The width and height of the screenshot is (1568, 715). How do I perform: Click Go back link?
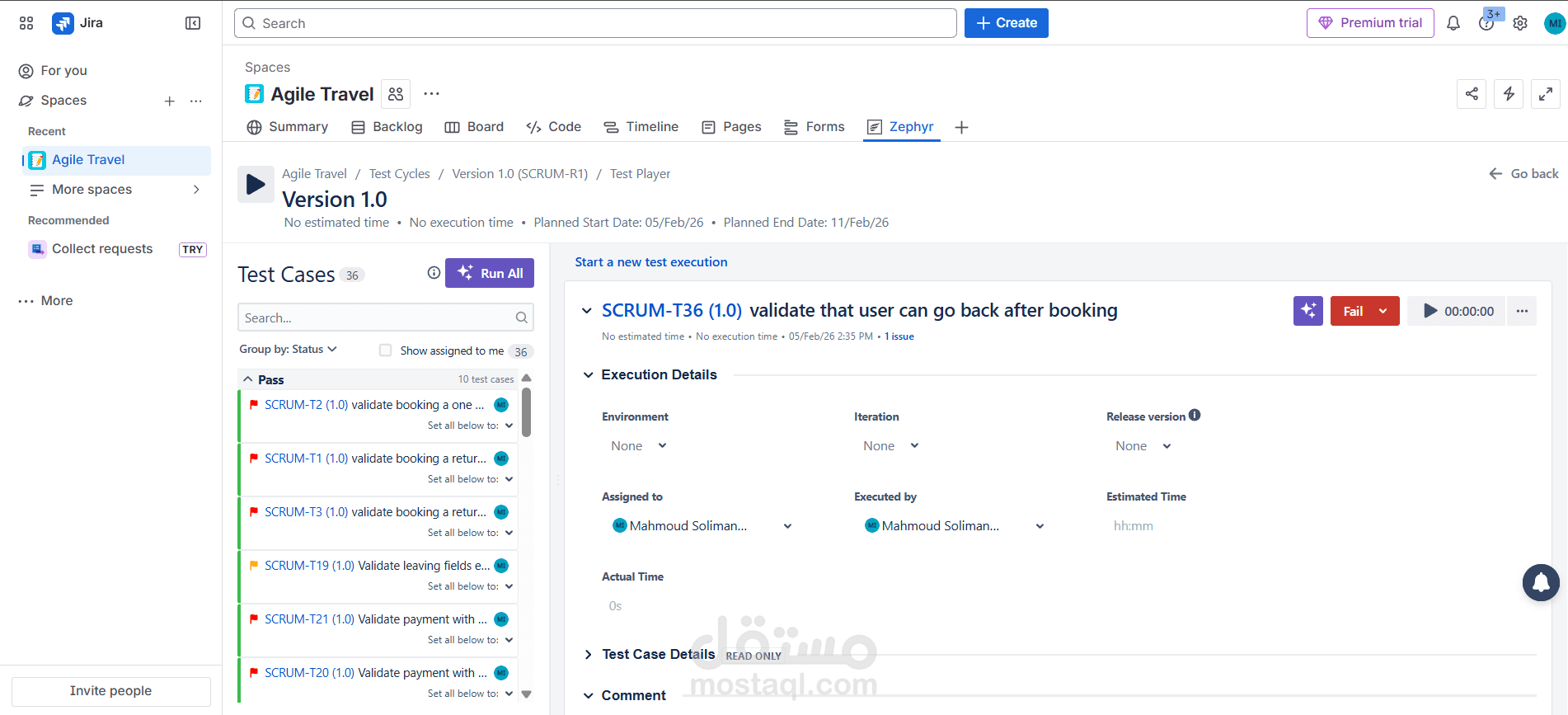point(1523,174)
